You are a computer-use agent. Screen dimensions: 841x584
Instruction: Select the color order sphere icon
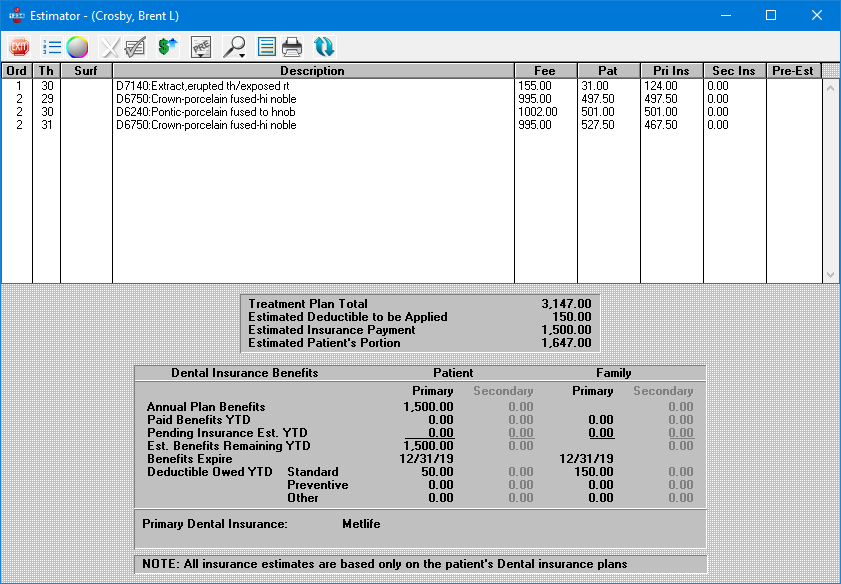click(76, 45)
